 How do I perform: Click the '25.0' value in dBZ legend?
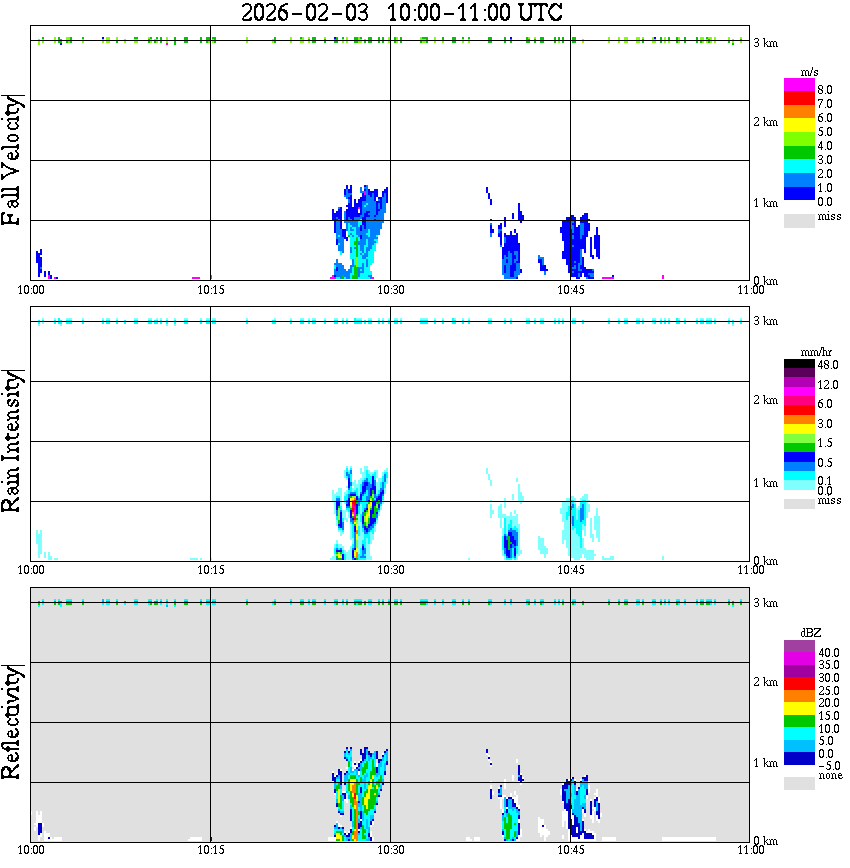(x=829, y=691)
